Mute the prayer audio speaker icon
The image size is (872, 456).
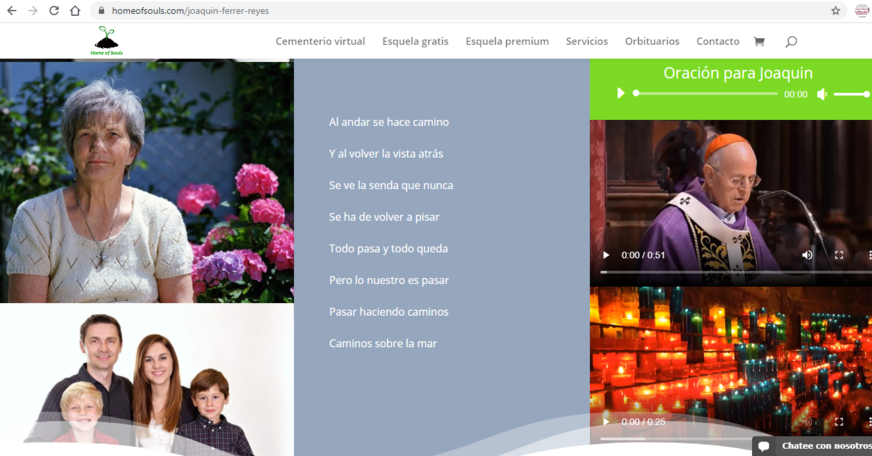[822, 94]
